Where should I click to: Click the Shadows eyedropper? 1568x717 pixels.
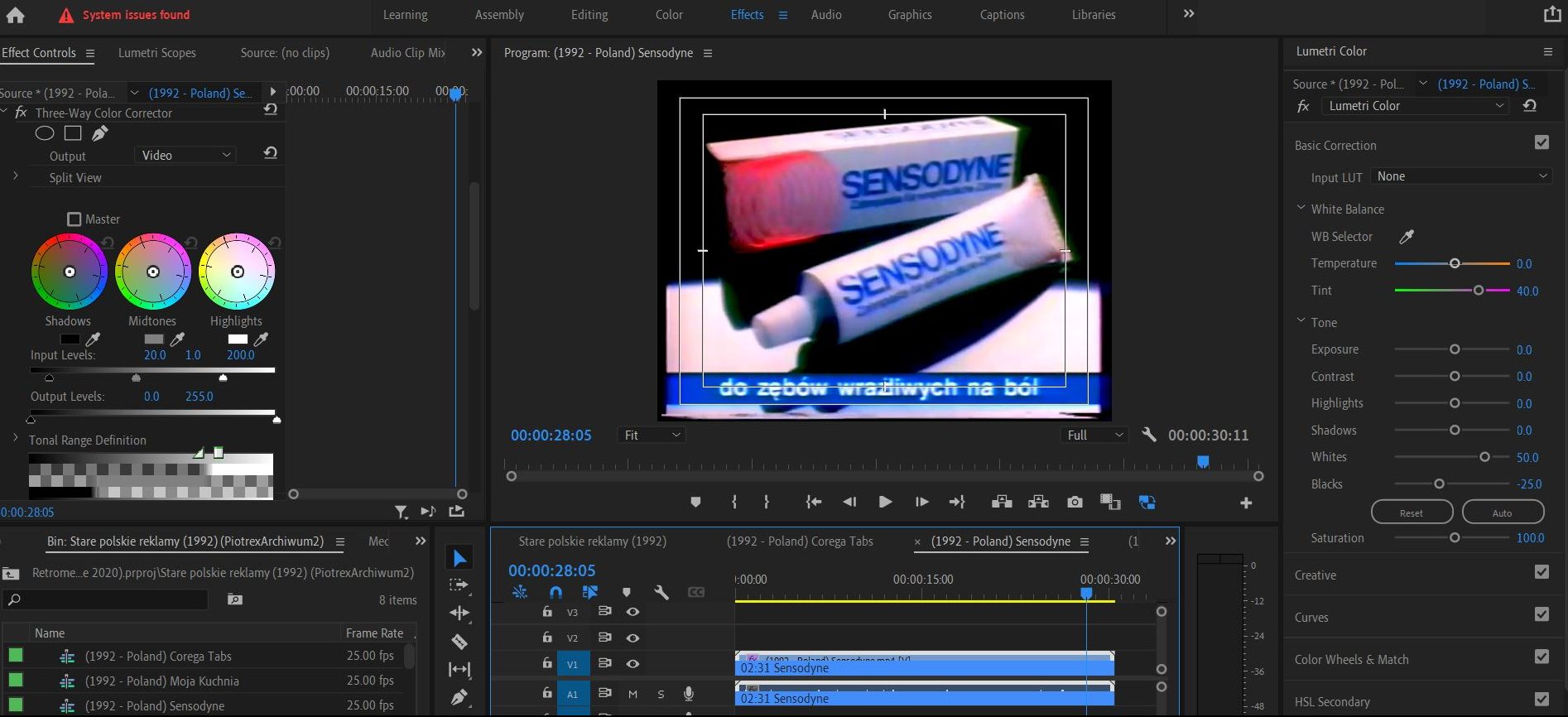pyautogui.click(x=94, y=339)
